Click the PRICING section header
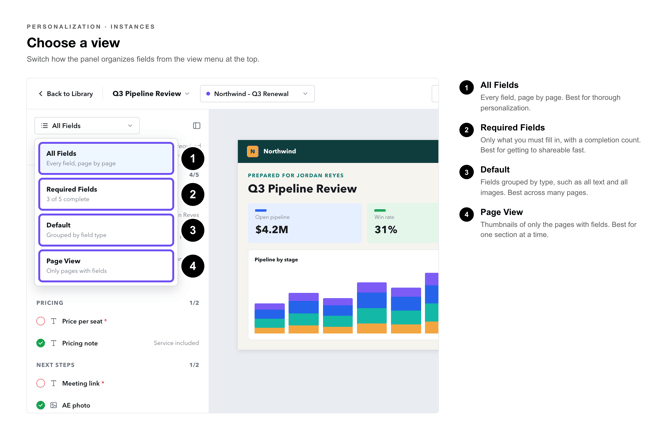670x430 pixels. coord(50,303)
